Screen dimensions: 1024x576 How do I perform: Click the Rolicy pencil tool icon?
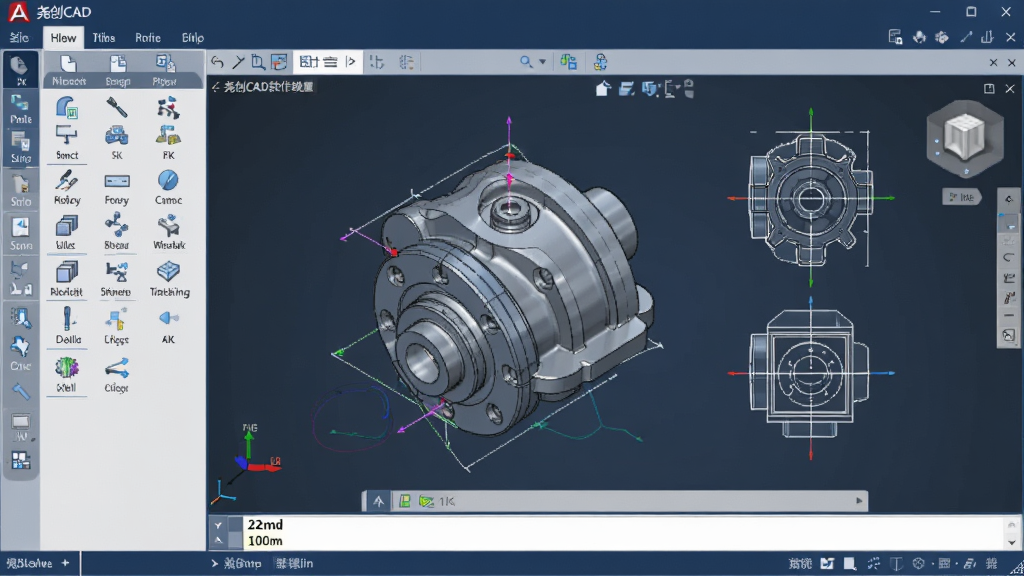tap(67, 181)
